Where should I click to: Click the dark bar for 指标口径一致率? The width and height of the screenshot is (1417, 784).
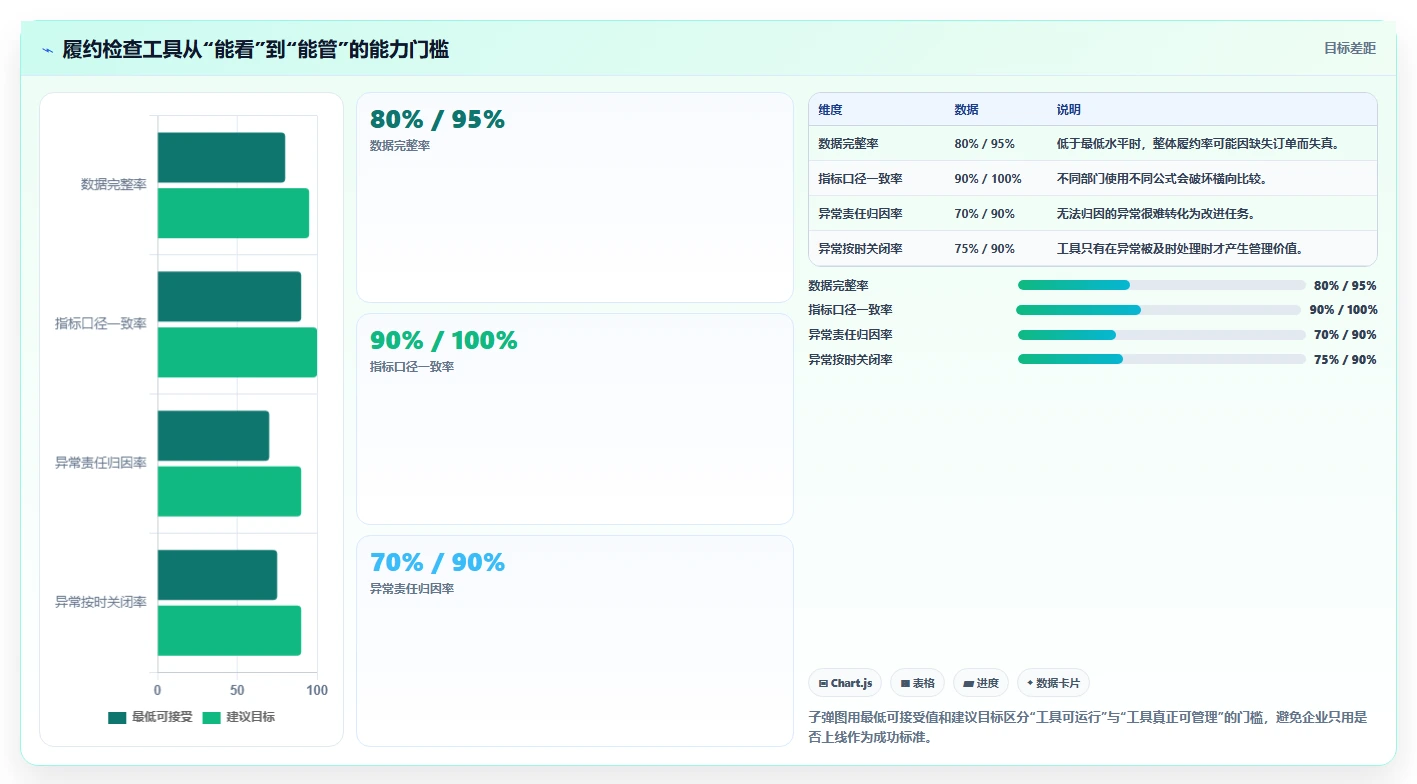[229, 296]
